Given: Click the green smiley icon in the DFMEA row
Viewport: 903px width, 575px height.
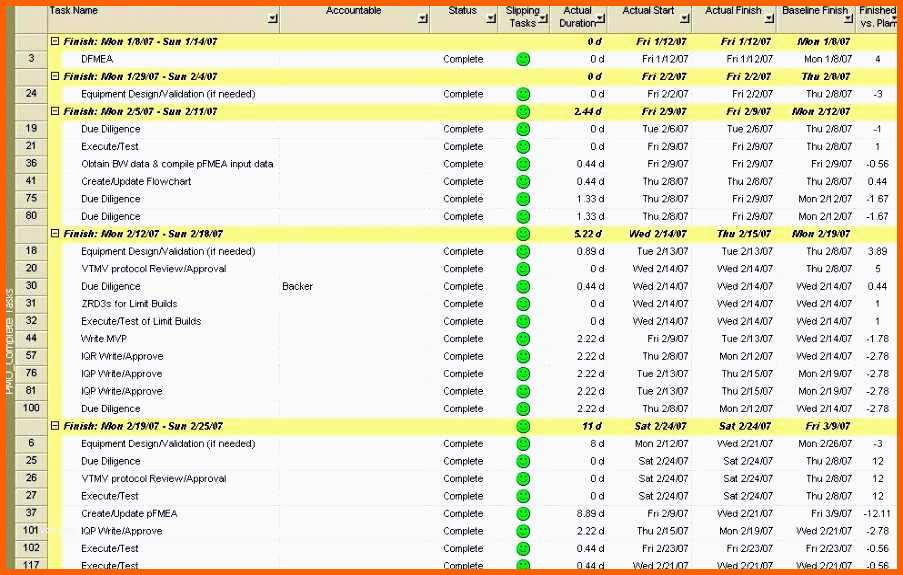Looking at the screenshot, I should pos(523,59).
